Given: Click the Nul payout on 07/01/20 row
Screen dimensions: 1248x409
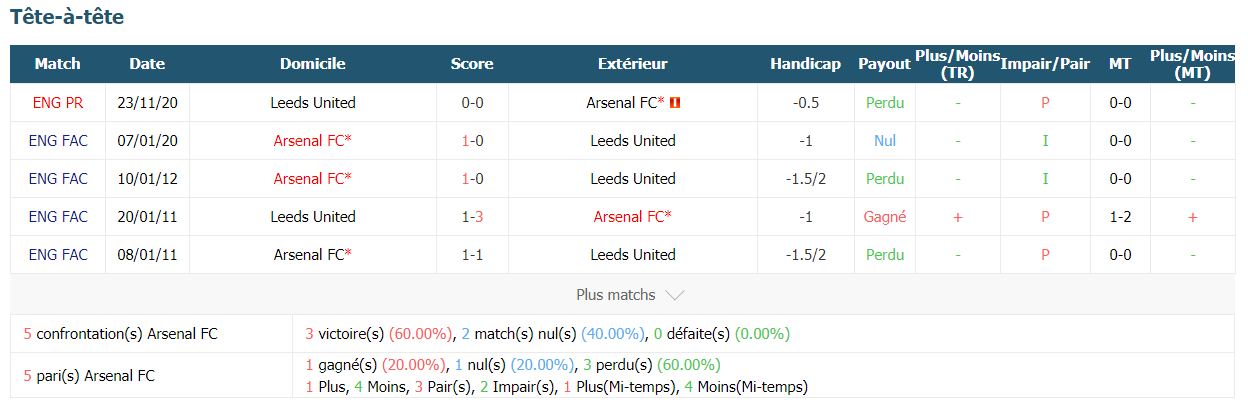Looking at the screenshot, I should tap(884, 140).
